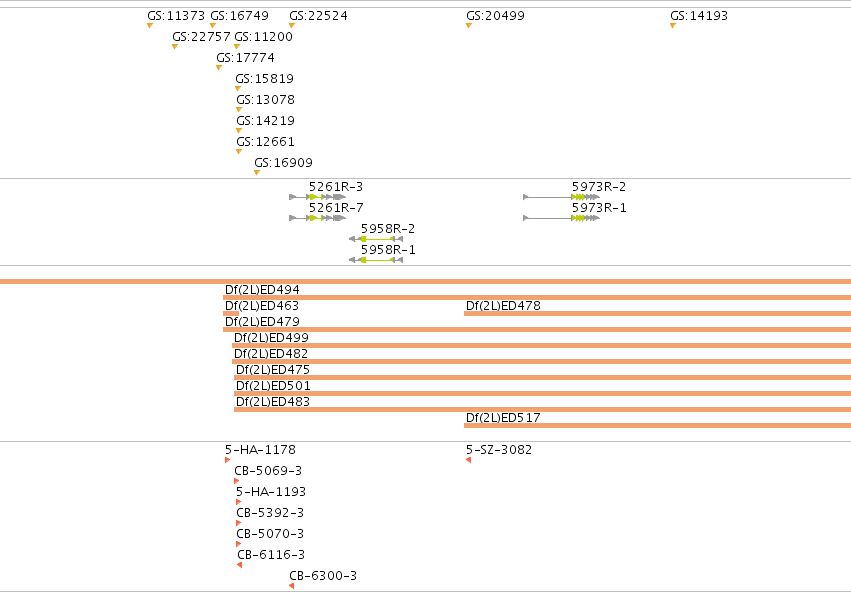This screenshot has height=592, width=851.
Task: Click the Df(2L)ED494 deficiency bar
Action: [x=537, y=297]
